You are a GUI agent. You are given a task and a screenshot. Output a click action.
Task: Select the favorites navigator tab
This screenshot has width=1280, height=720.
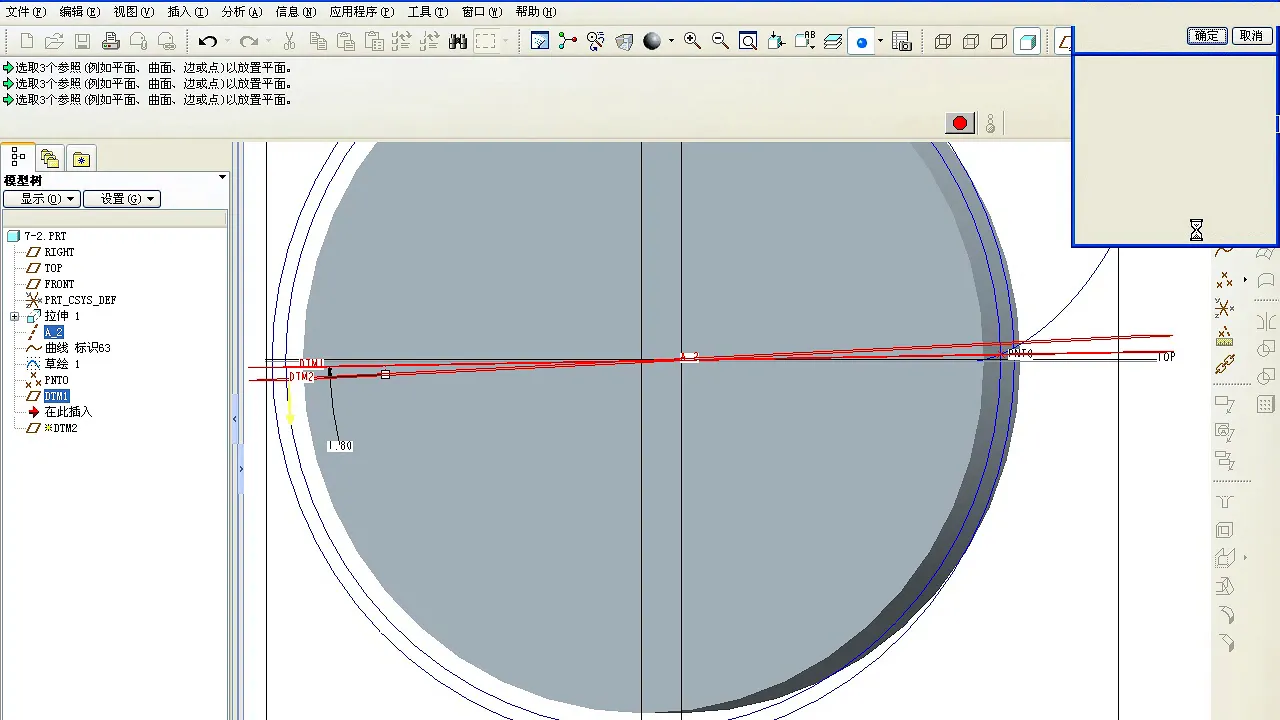coord(81,158)
